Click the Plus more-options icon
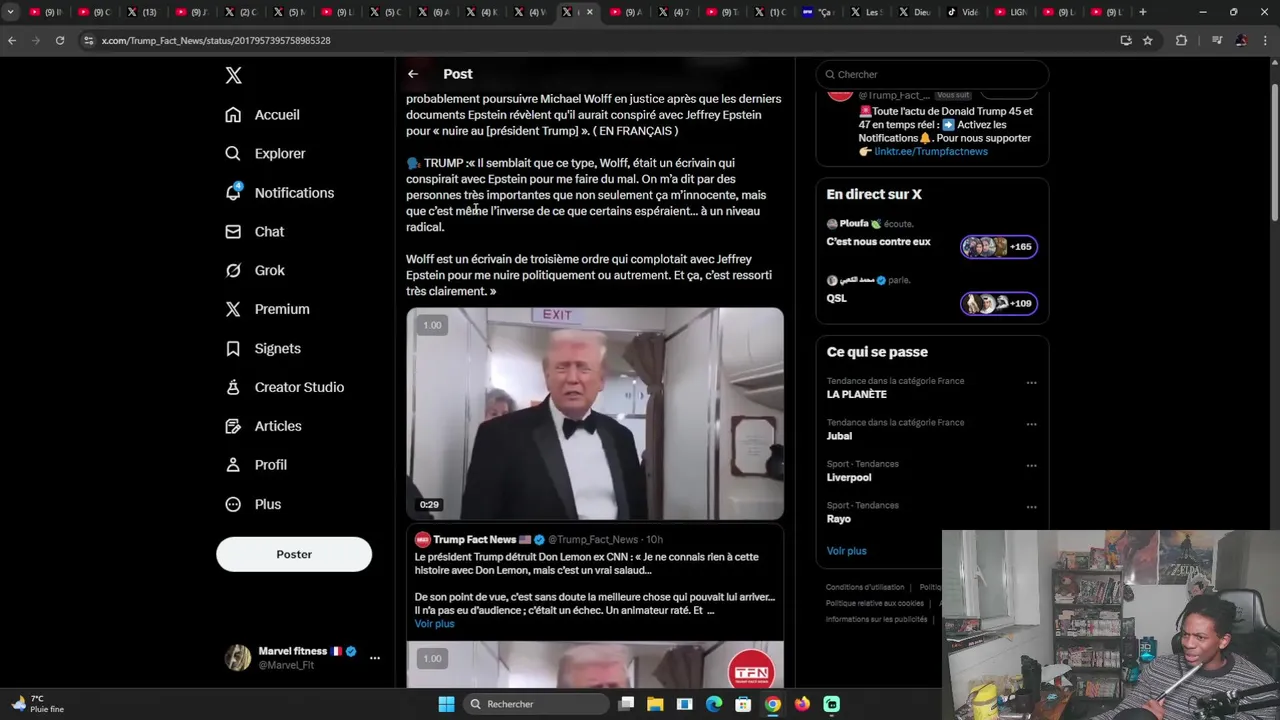Viewport: 1280px width, 720px height. [x=233, y=504]
